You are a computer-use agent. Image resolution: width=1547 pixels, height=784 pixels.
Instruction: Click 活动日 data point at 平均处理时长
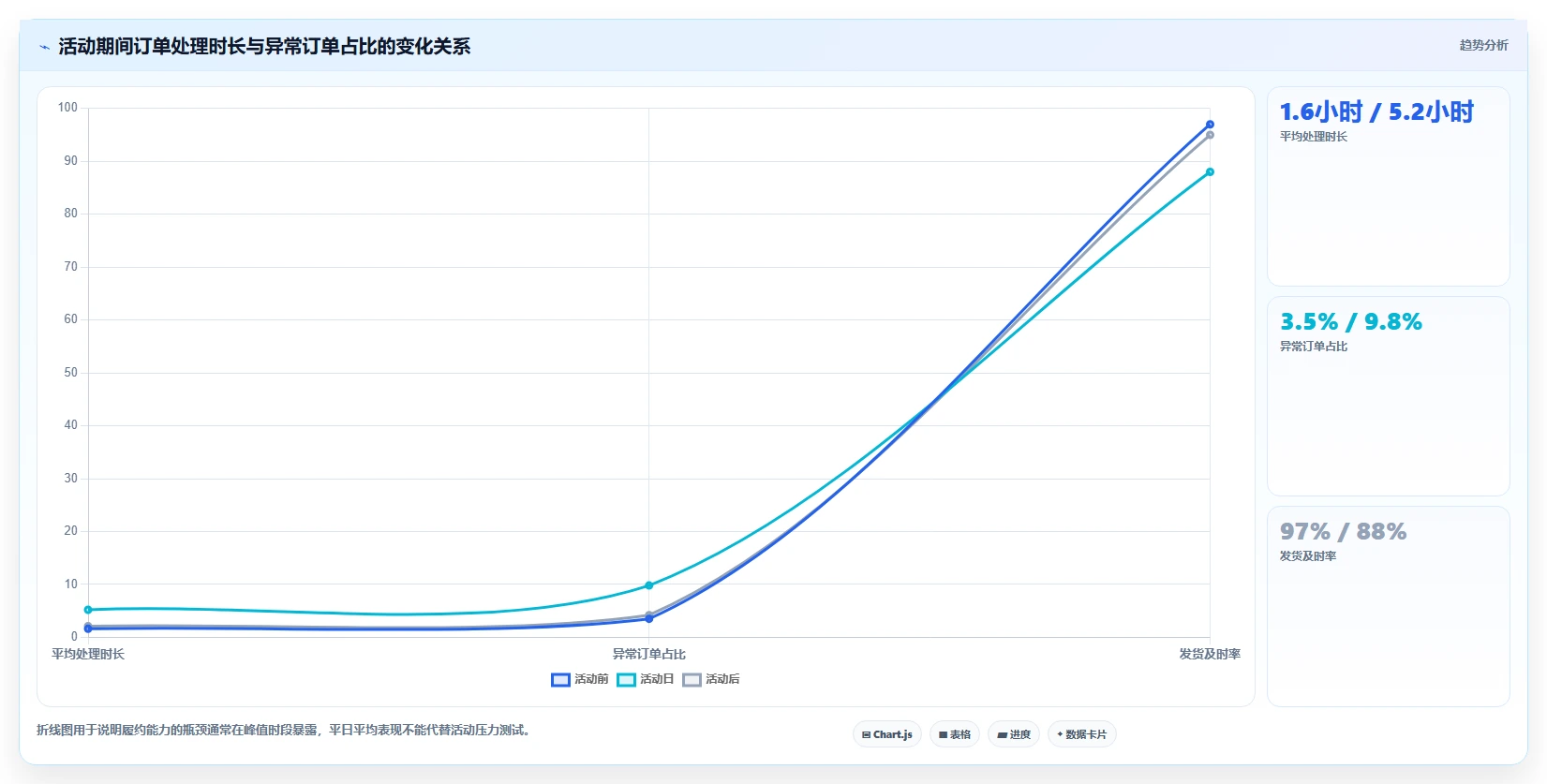[x=88, y=610]
